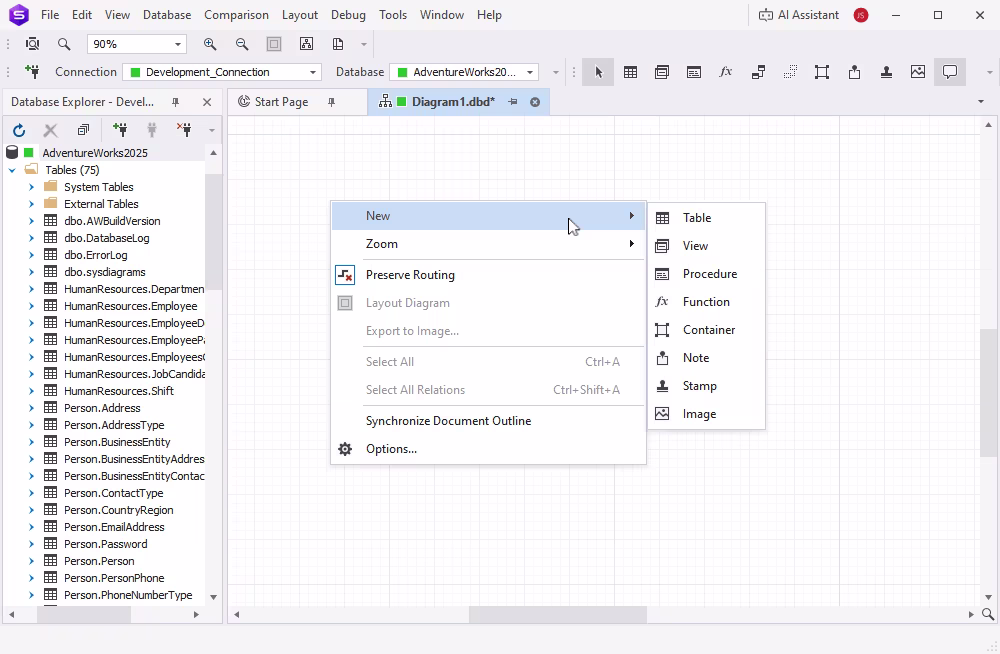Pin the Diagram1.dbd tab
The height and width of the screenshot is (654, 1000).
513,101
